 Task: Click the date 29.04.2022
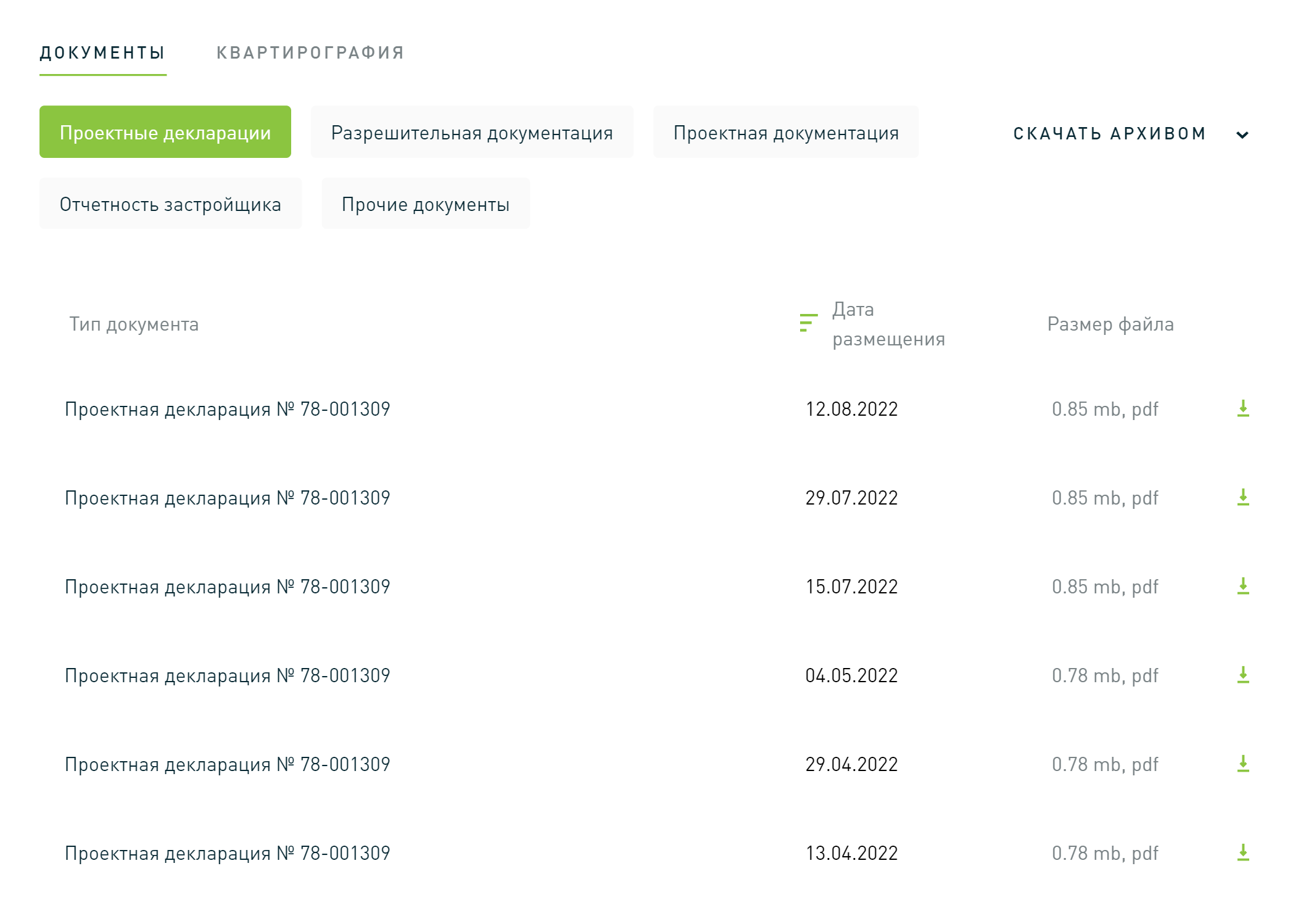851,764
